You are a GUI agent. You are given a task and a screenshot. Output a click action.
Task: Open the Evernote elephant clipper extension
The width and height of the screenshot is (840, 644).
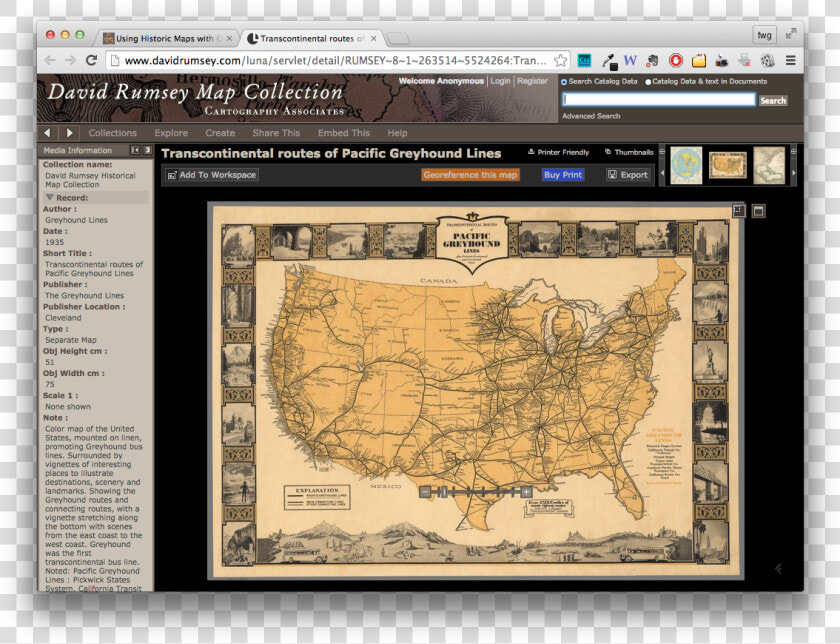pyautogui.click(x=652, y=61)
